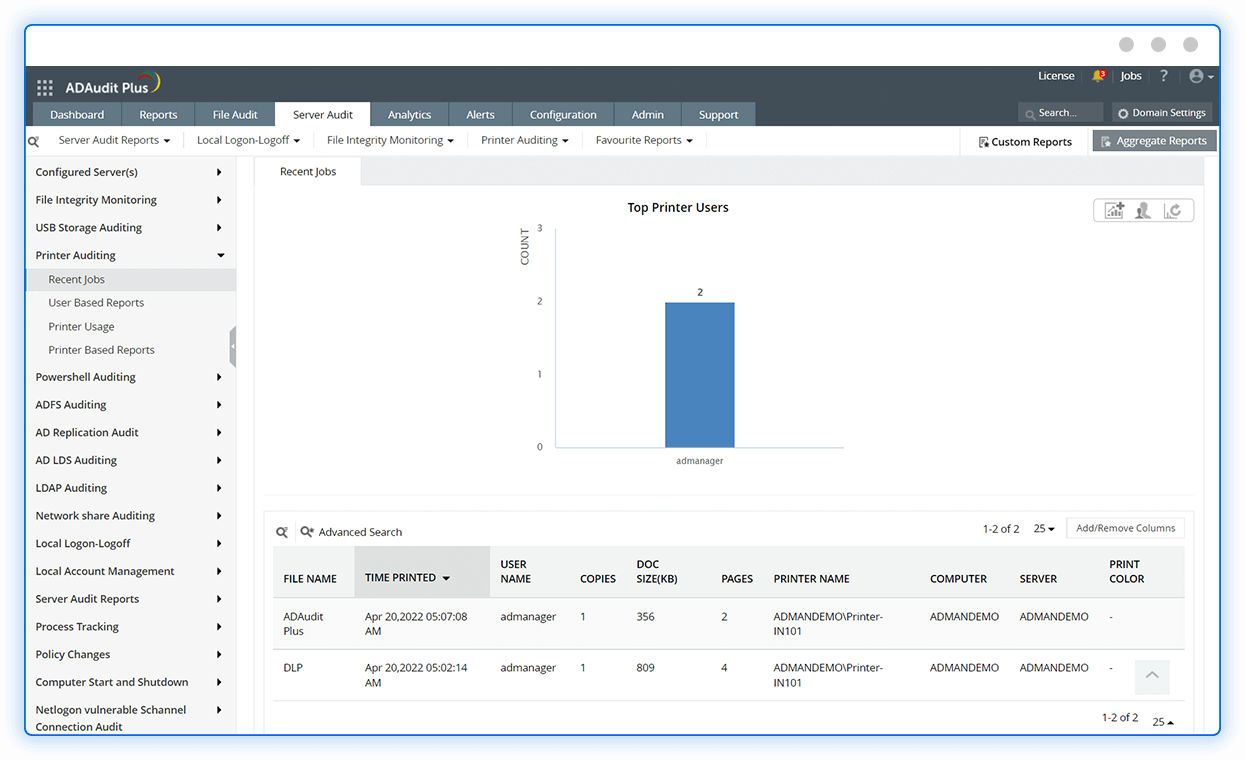Click the help question mark icon
This screenshot has height=760, width=1245.
click(x=1163, y=75)
